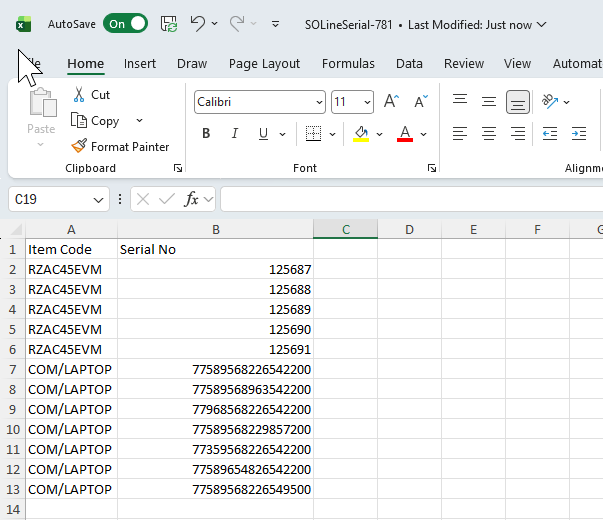Switch to the Formulas tab
Viewport: 603px width, 520px height.
click(348, 63)
